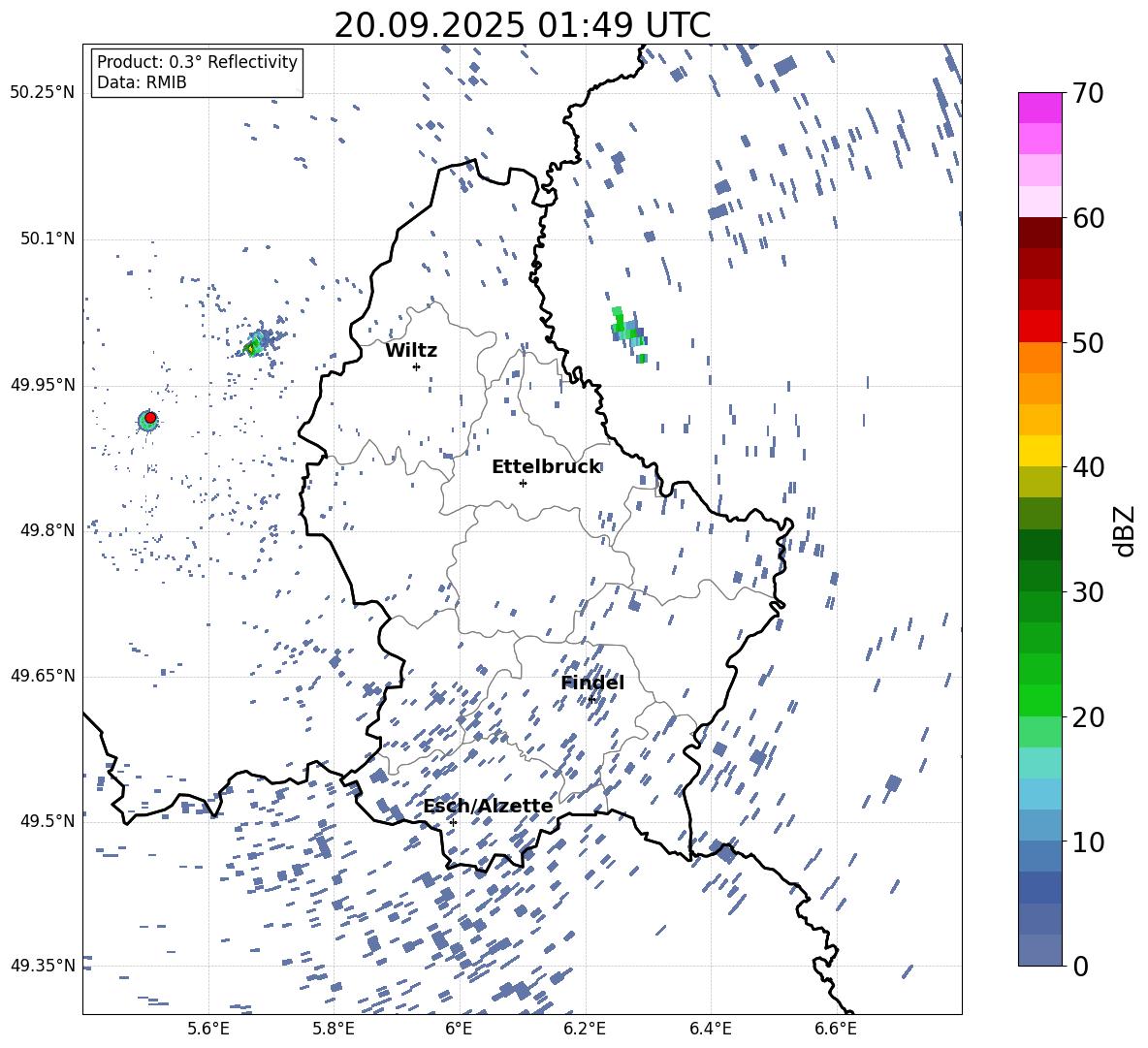The width and height of the screenshot is (1148, 1048).
Task: Click the dBZ colorbar axis label
Action: 1125,530
